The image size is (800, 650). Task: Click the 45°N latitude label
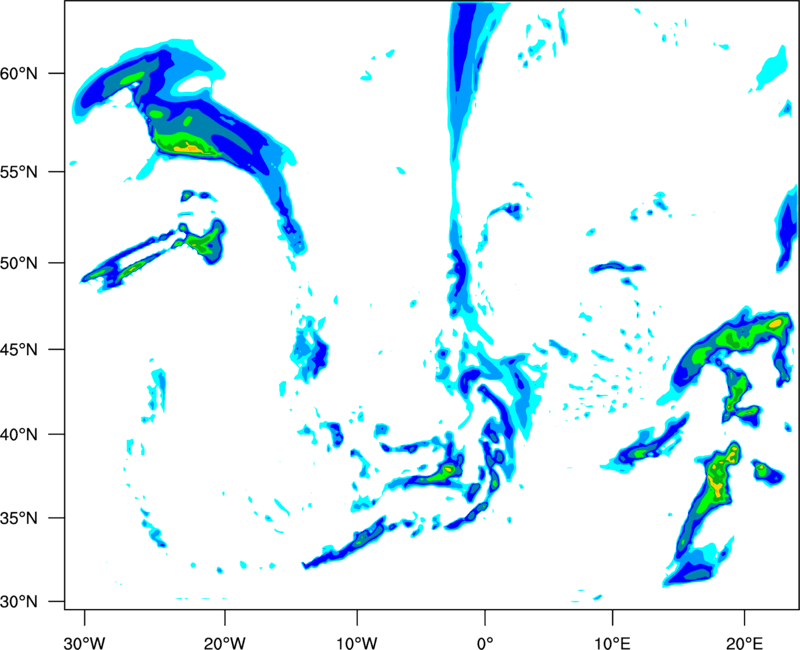(19, 350)
